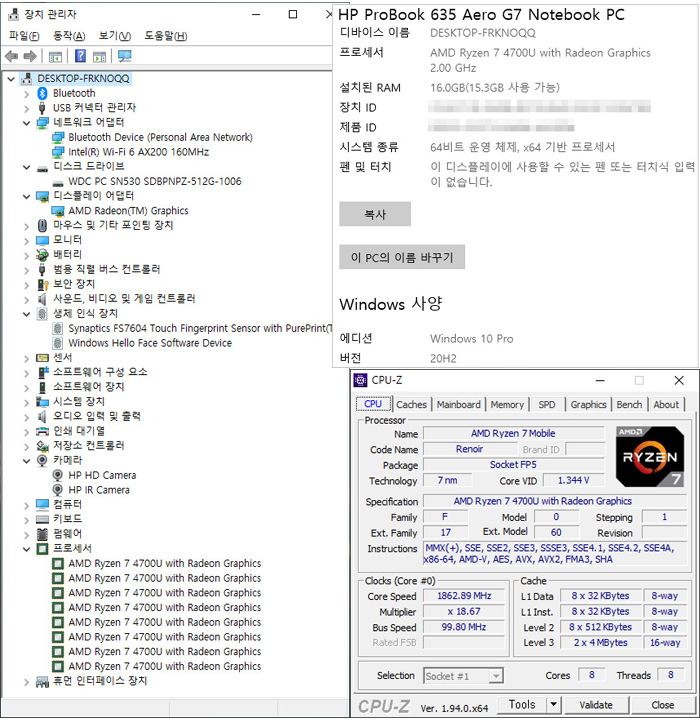
Task: Collapse the 네트워크 어댑터 category
Action: [26, 123]
